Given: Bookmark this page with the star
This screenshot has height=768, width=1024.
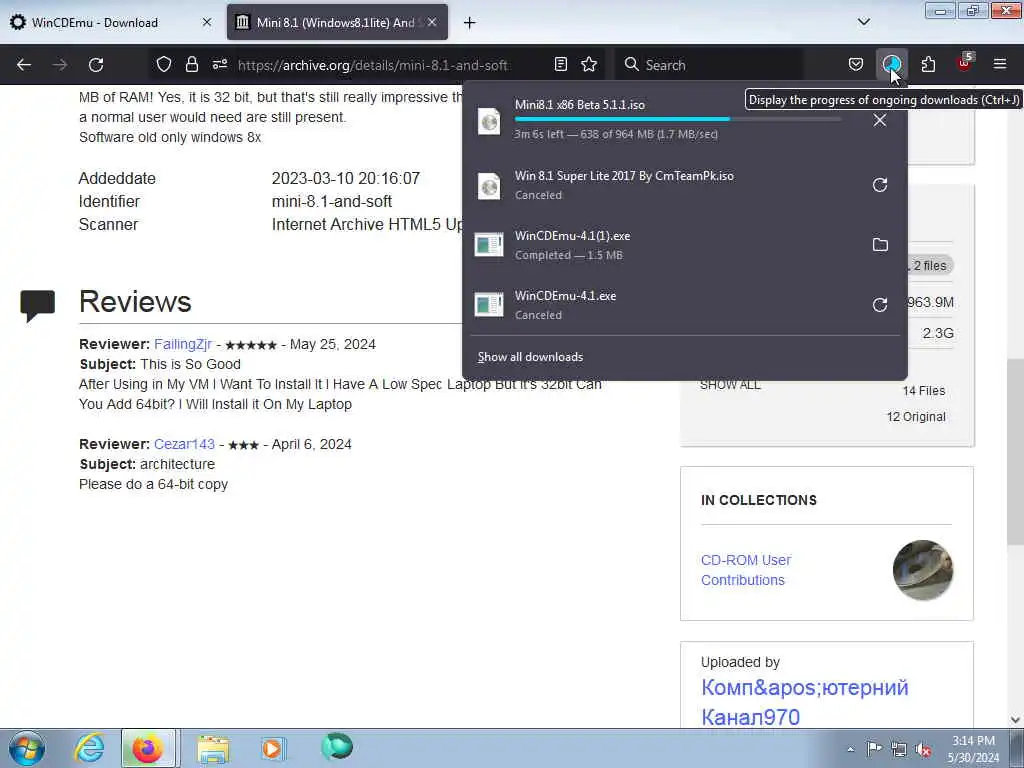Looking at the screenshot, I should pyautogui.click(x=589, y=64).
